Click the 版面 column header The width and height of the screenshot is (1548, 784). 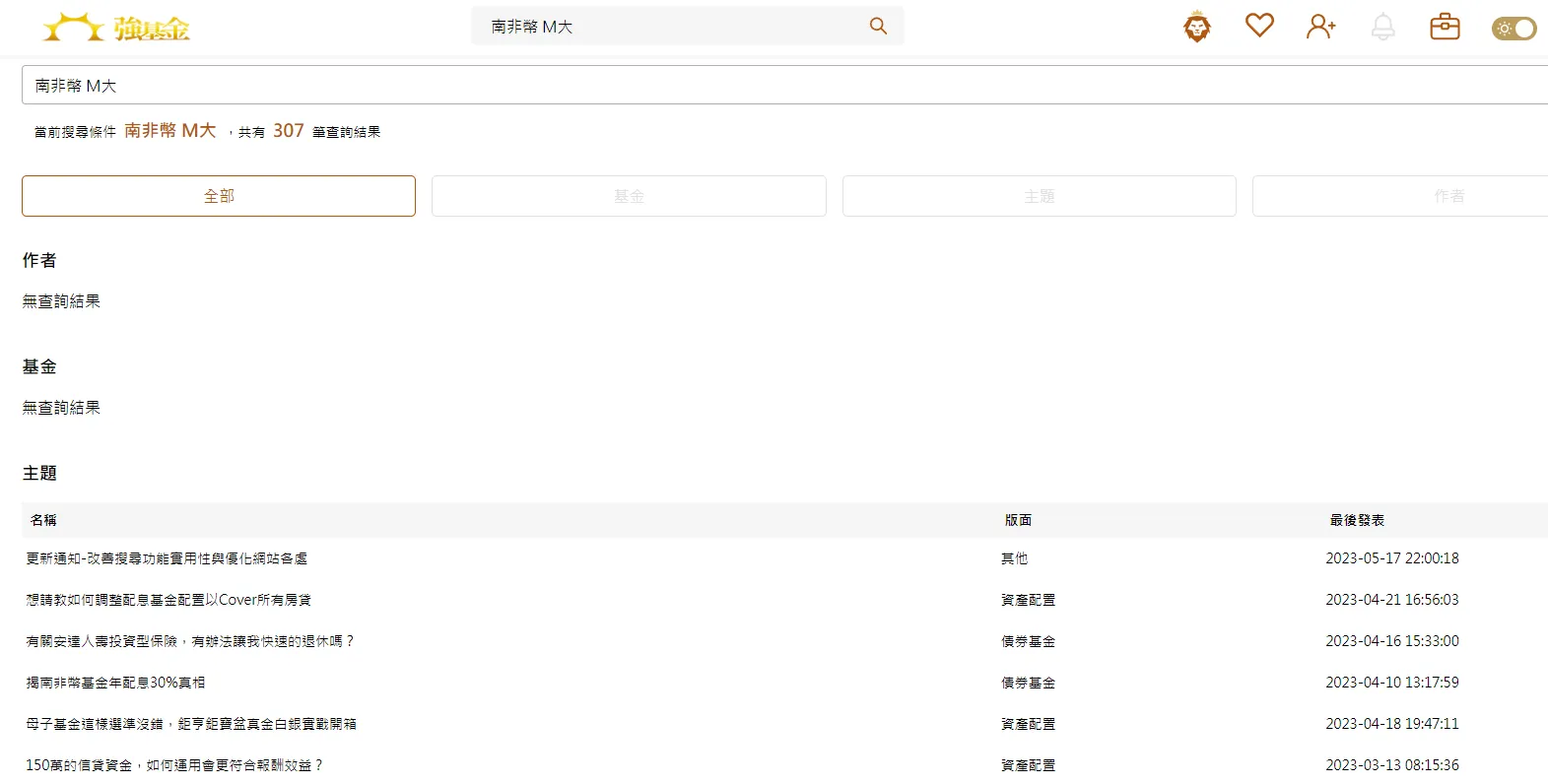click(1018, 520)
